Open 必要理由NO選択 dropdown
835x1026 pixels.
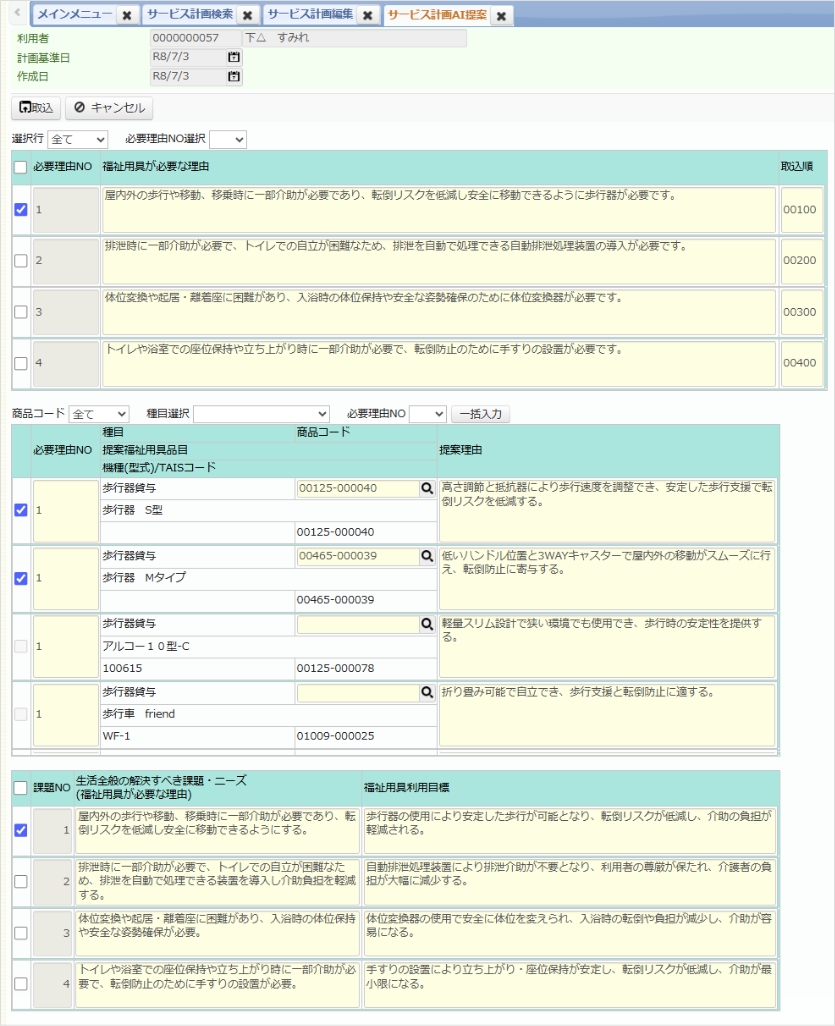[228, 139]
